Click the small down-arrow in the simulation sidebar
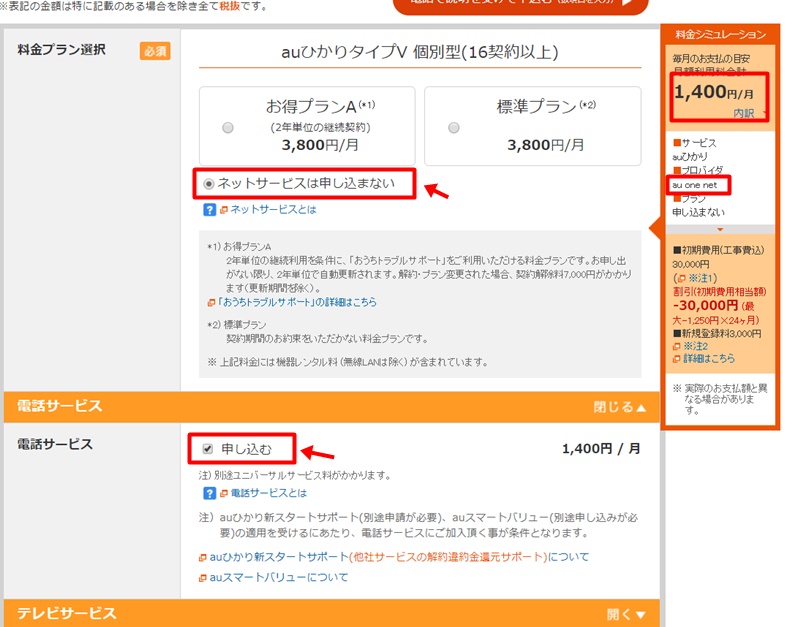Screen dimensions: 800x627 [720, 230]
